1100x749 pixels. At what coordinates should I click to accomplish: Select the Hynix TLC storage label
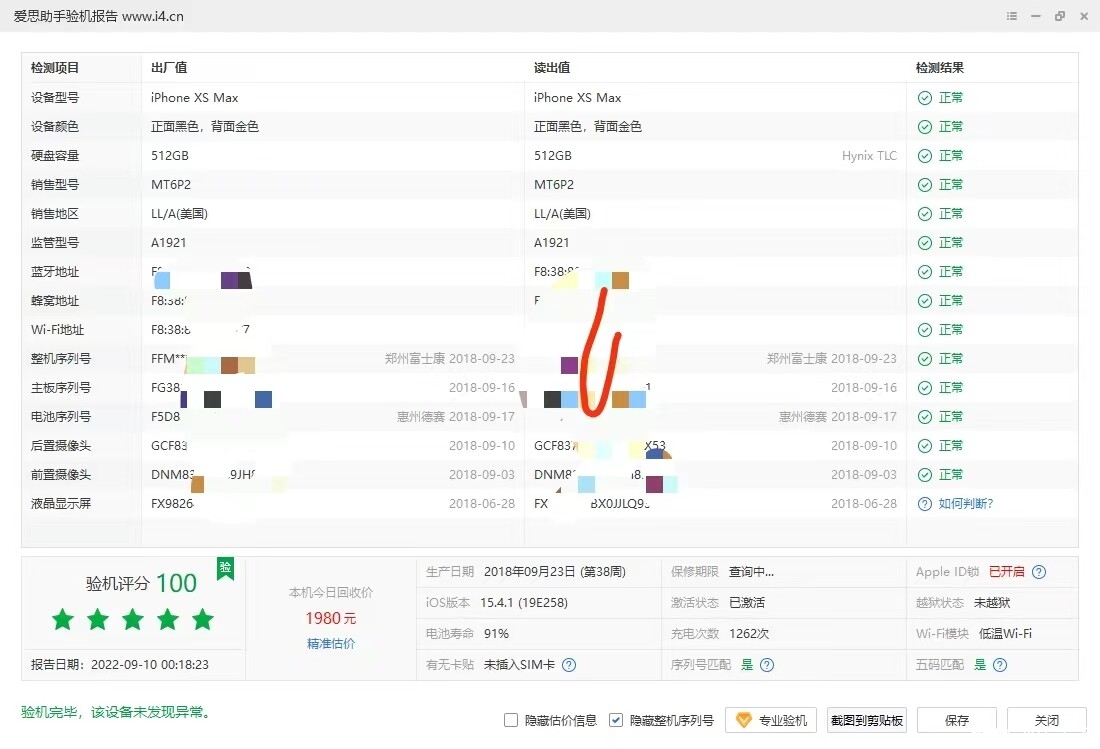pos(869,156)
